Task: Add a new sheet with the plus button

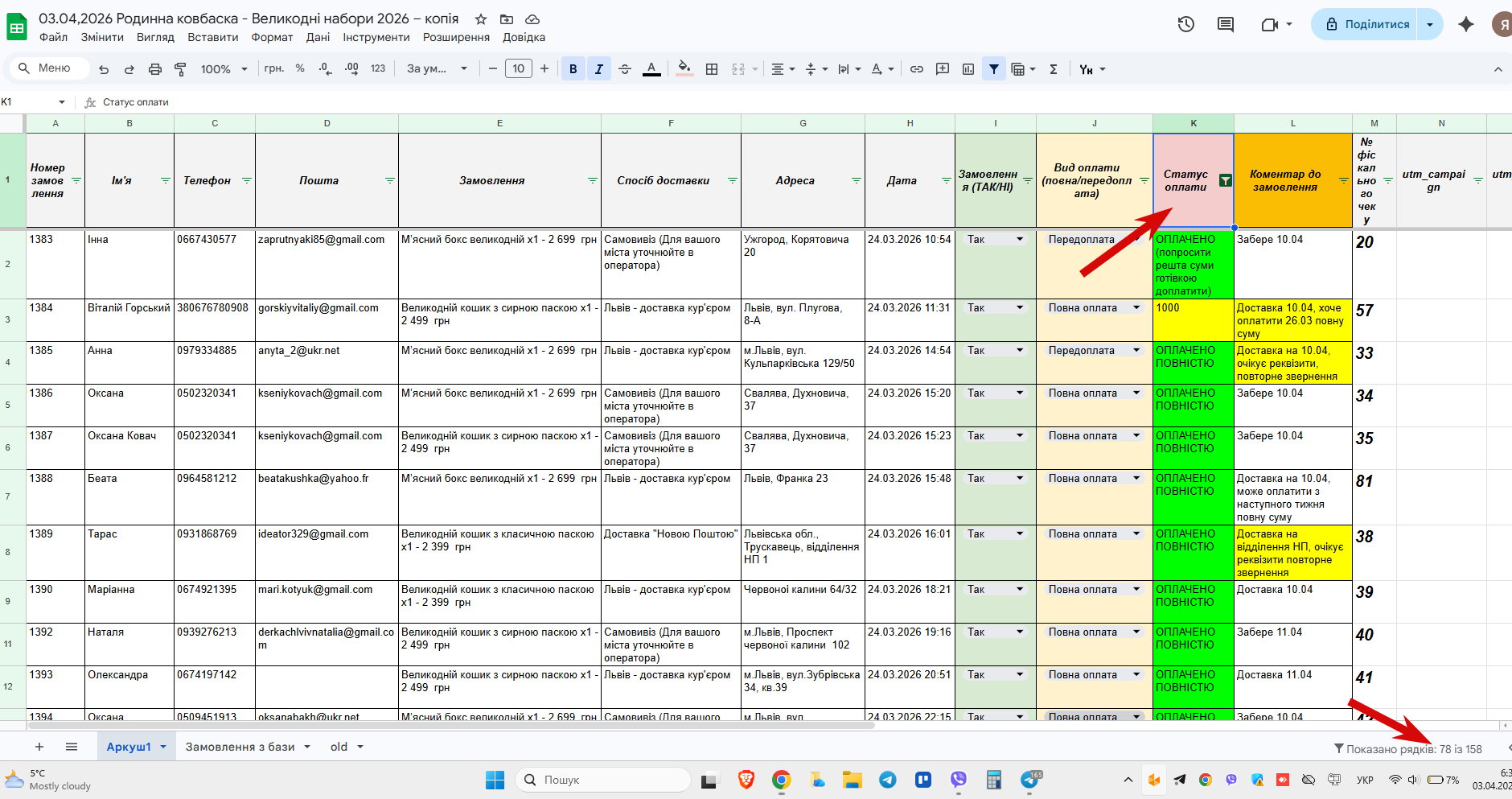Action: tap(39, 747)
